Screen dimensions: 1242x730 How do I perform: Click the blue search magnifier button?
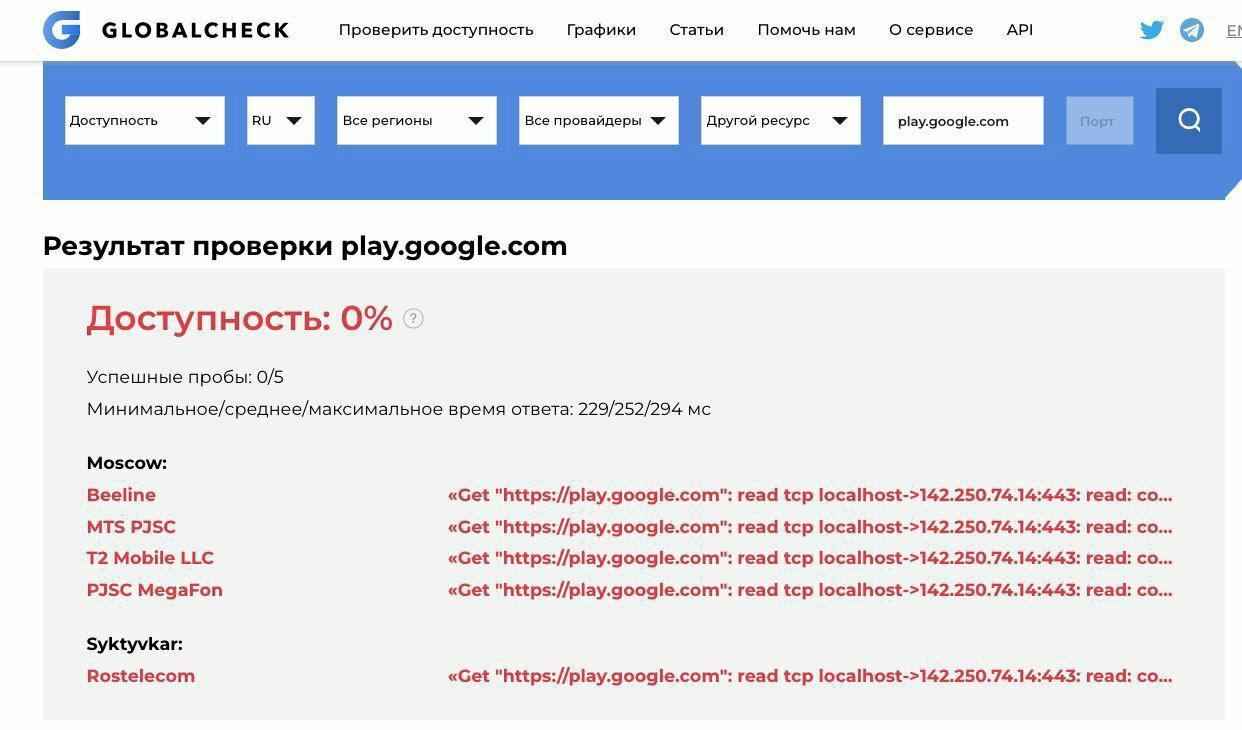(1188, 120)
